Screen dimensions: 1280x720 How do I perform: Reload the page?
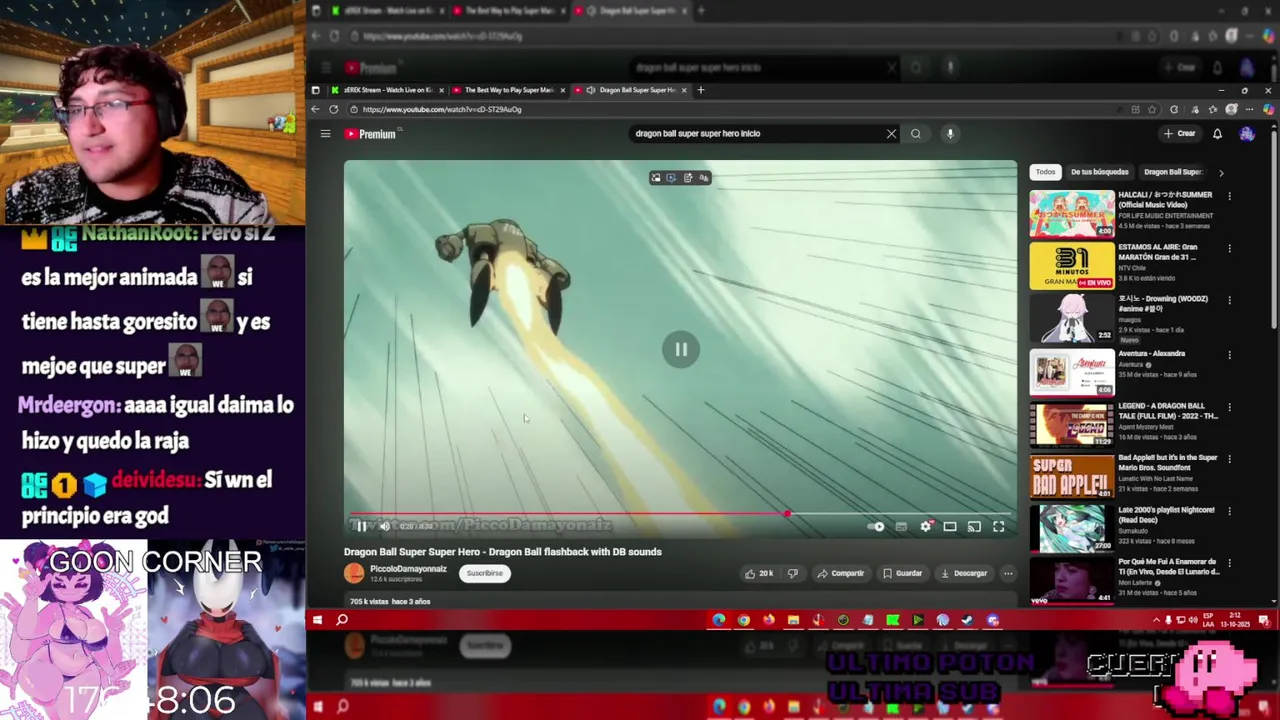pos(333,110)
